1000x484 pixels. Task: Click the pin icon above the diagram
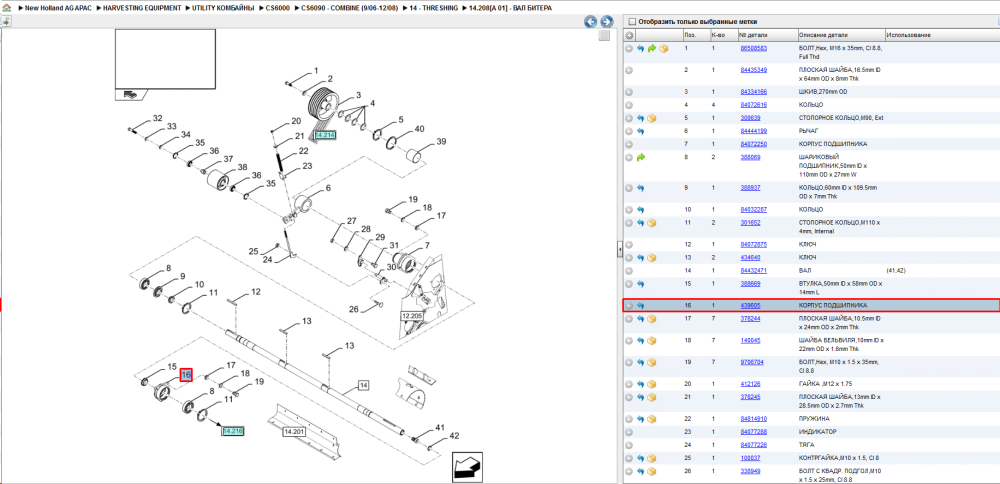[x=5, y=22]
